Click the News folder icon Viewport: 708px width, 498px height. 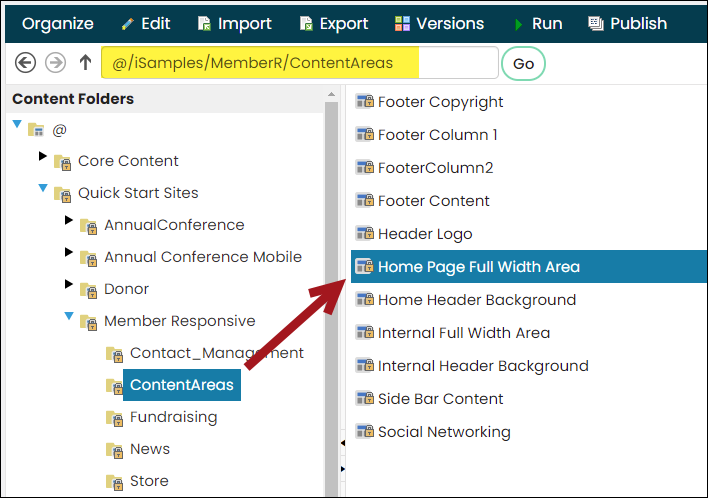(x=115, y=451)
